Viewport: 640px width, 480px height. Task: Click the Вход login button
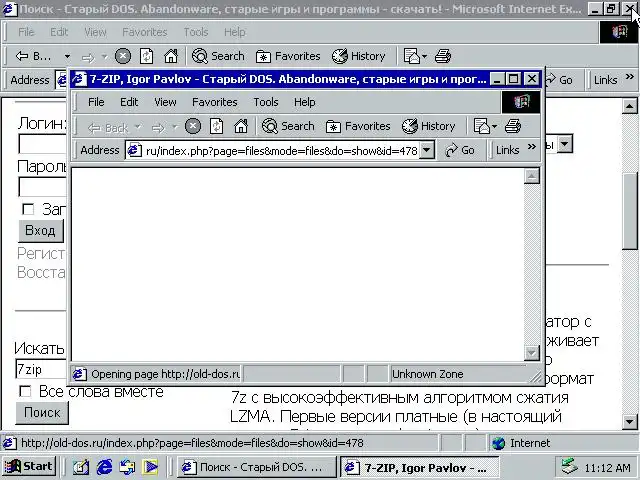(40, 231)
